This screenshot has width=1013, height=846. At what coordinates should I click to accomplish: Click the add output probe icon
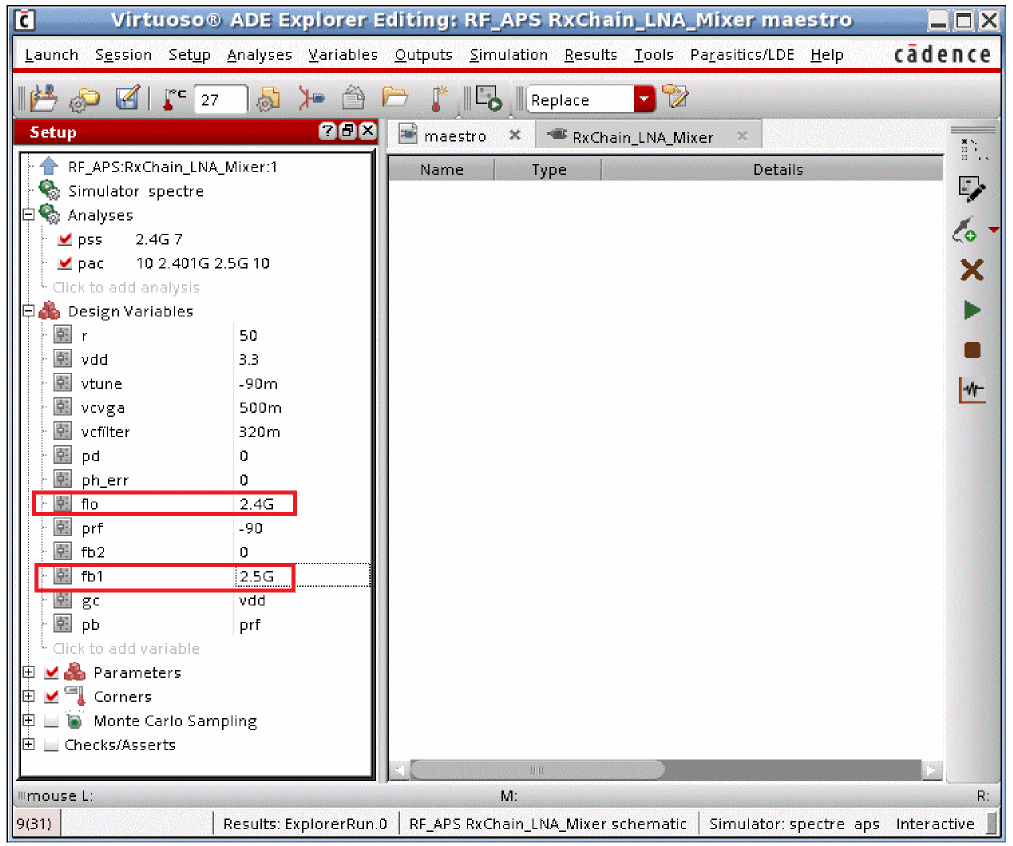[965, 231]
